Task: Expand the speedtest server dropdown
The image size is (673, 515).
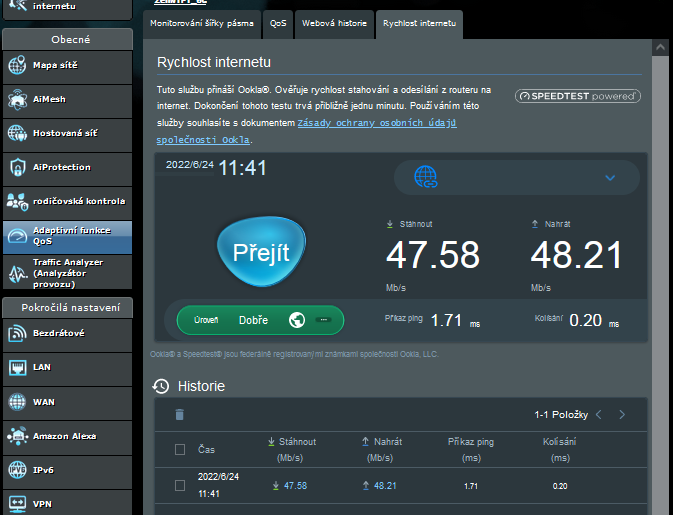Action: tap(609, 178)
